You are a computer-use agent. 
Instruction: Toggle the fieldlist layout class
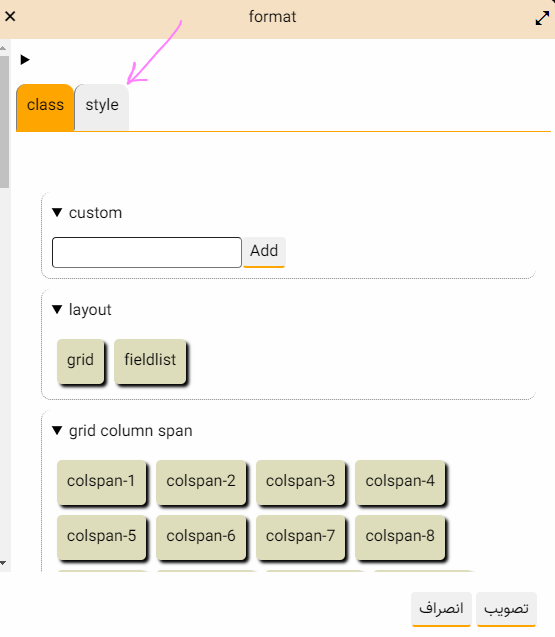point(150,361)
